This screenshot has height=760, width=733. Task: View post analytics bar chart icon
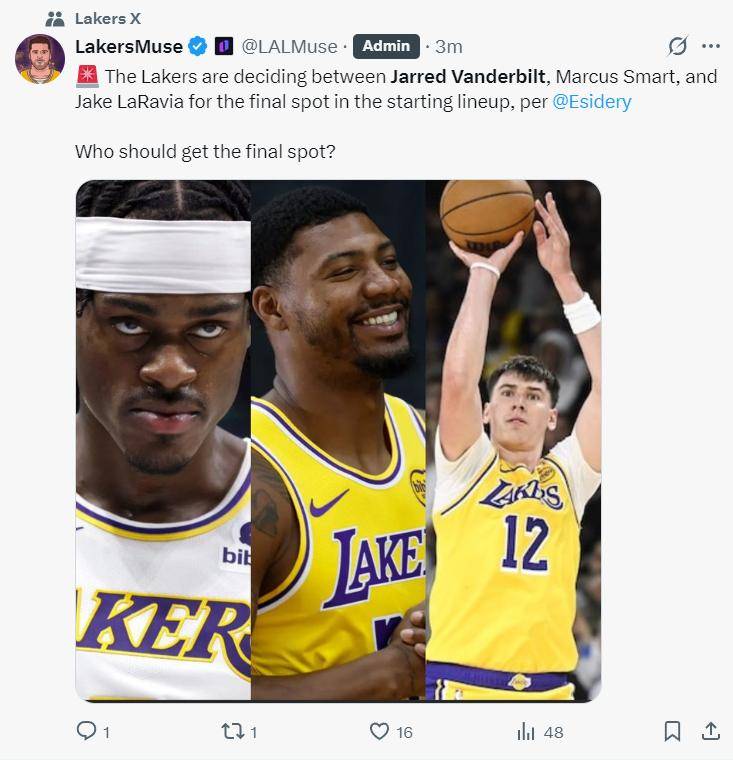point(526,731)
